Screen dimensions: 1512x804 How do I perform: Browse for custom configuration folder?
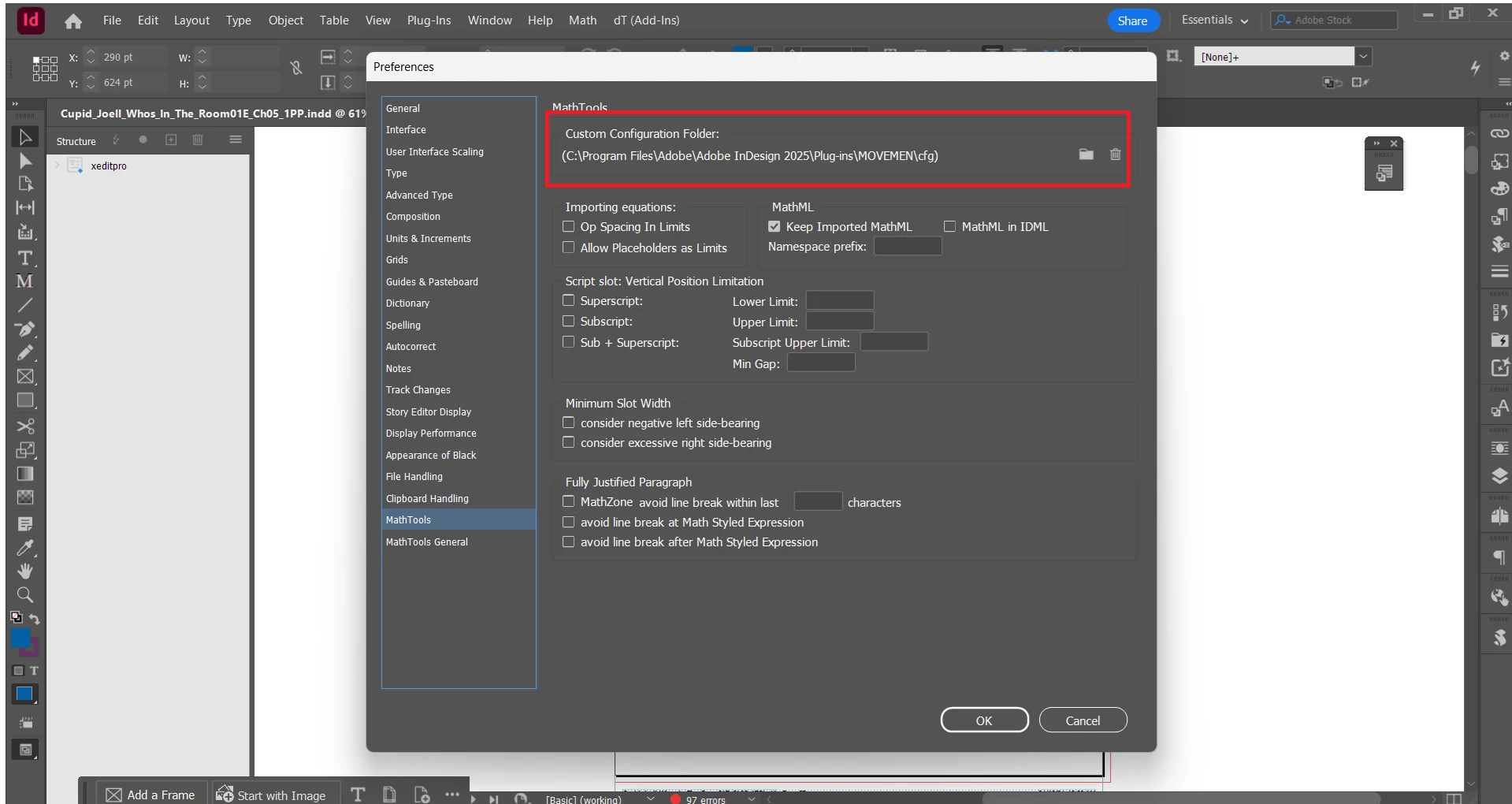pyautogui.click(x=1087, y=154)
